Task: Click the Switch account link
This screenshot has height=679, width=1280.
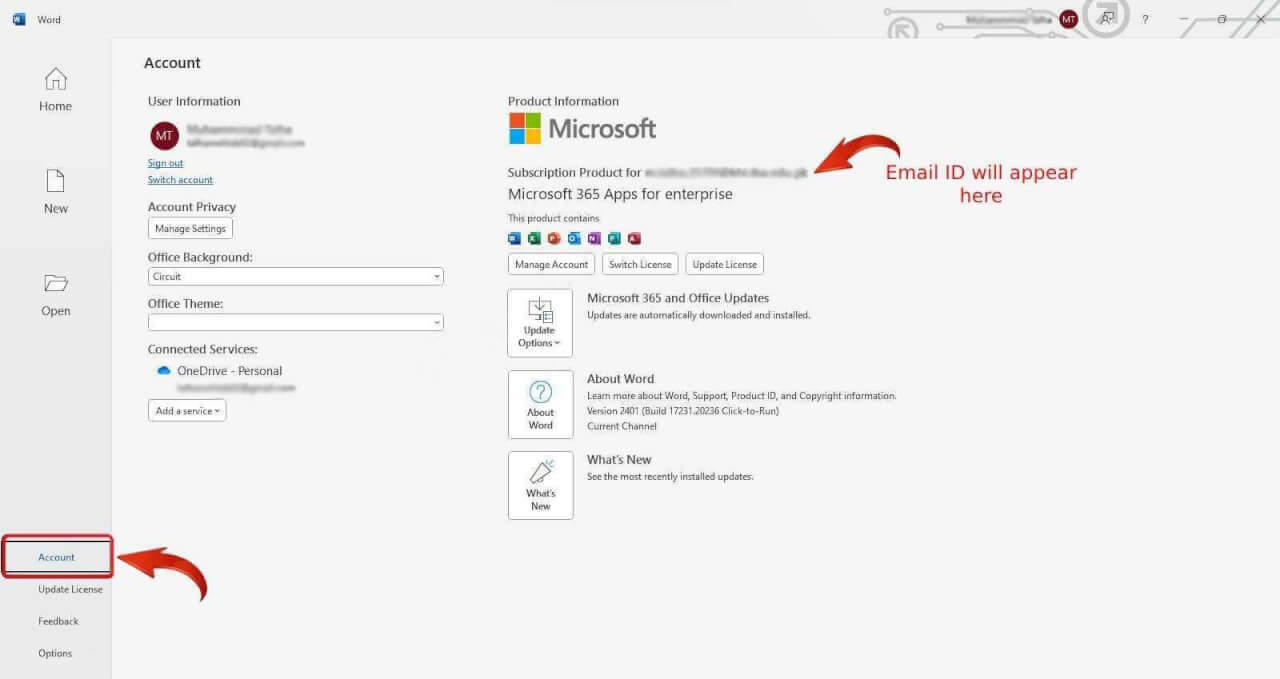Action: click(x=180, y=180)
